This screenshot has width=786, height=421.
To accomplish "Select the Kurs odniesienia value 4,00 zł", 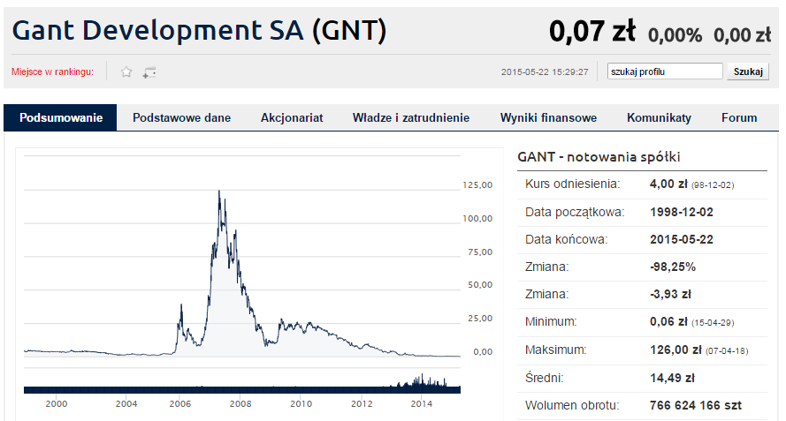I will [x=668, y=184].
